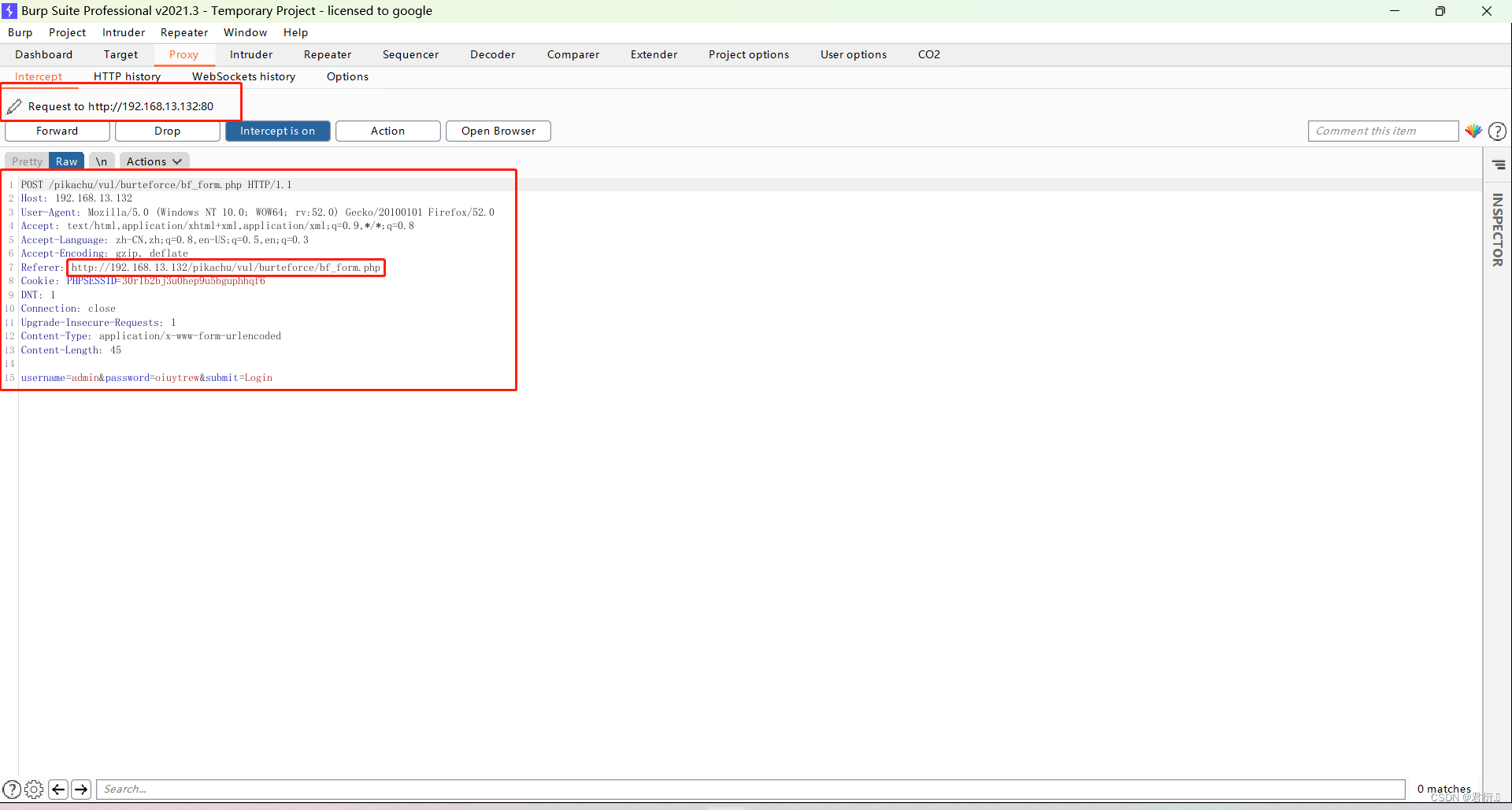Open the Project menu
This screenshot has height=810, width=1512.
click(68, 32)
